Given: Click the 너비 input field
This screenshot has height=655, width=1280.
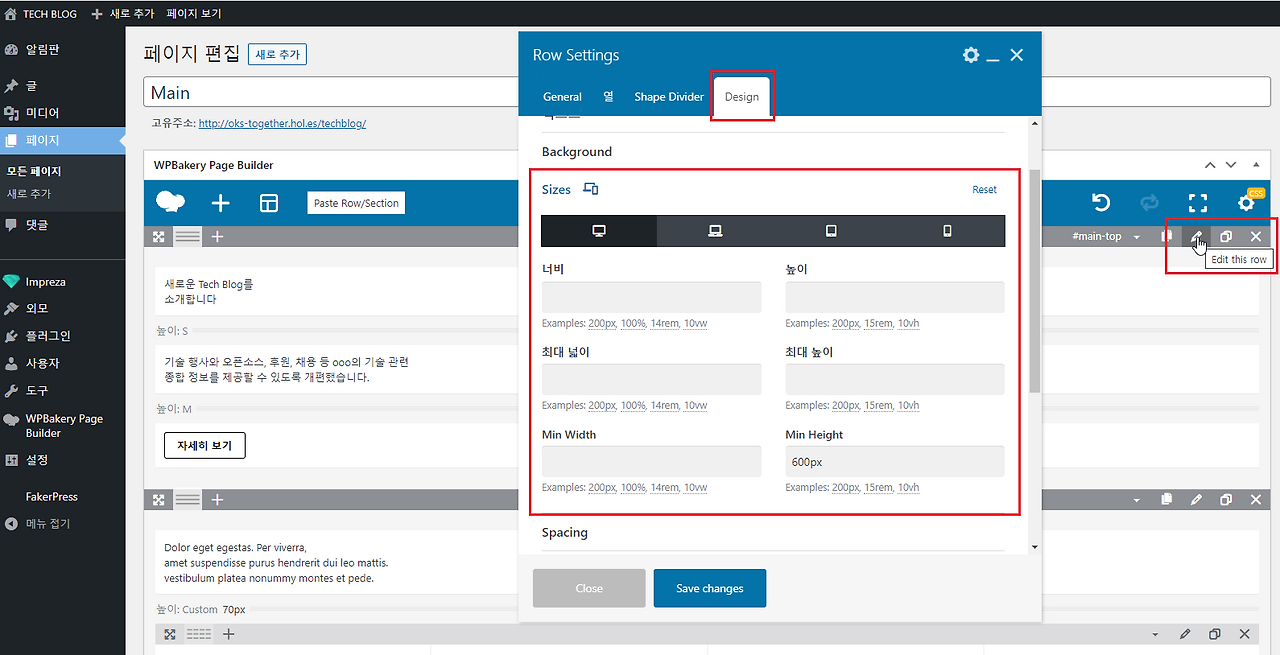Looking at the screenshot, I should (x=651, y=297).
